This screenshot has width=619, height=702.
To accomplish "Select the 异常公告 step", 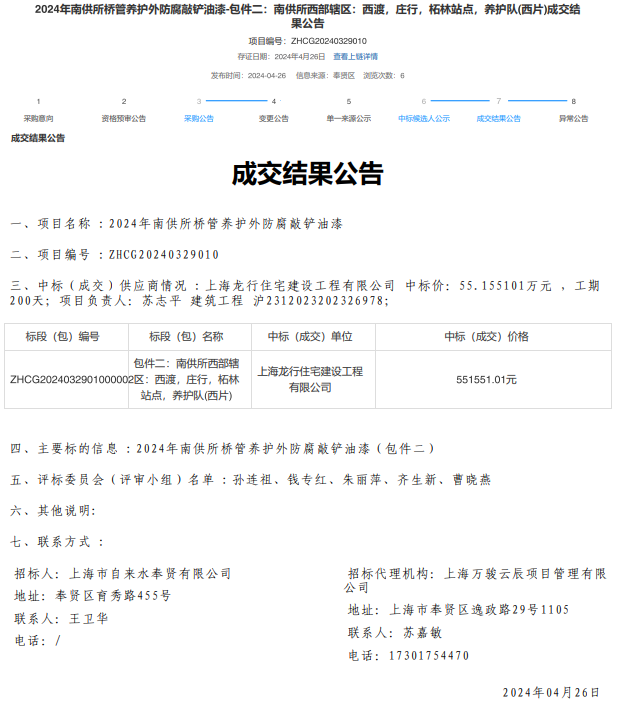I will [x=573, y=118].
